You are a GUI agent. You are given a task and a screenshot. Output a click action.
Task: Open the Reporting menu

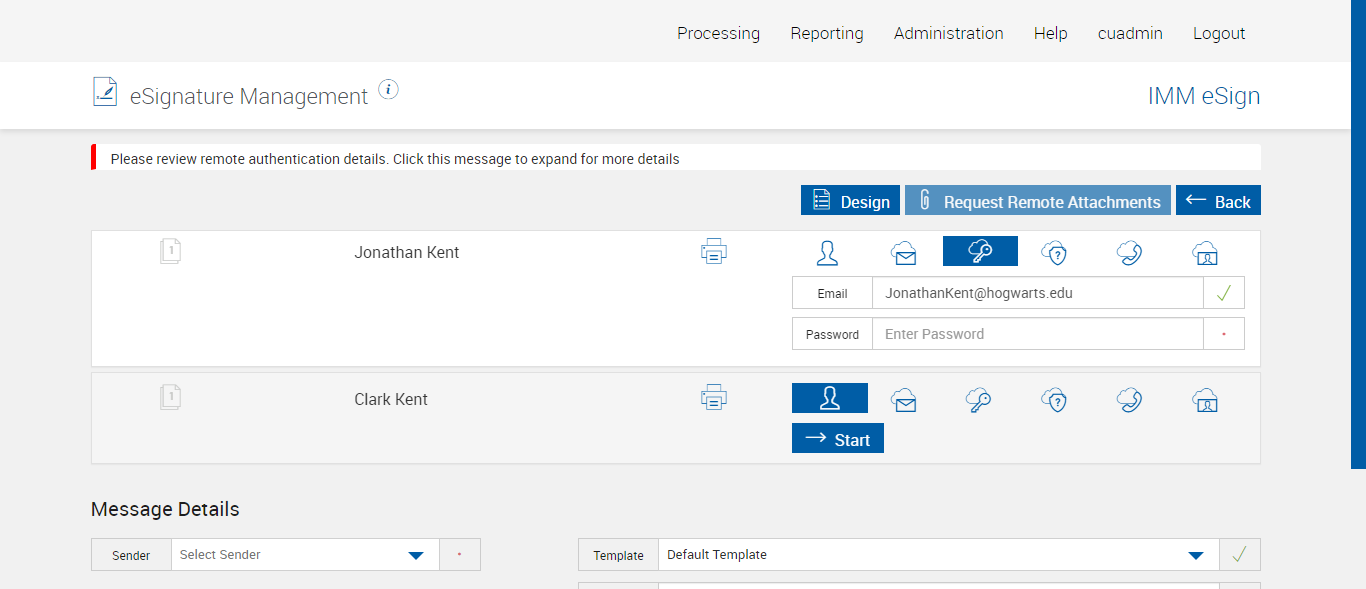(x=826, y=33)
